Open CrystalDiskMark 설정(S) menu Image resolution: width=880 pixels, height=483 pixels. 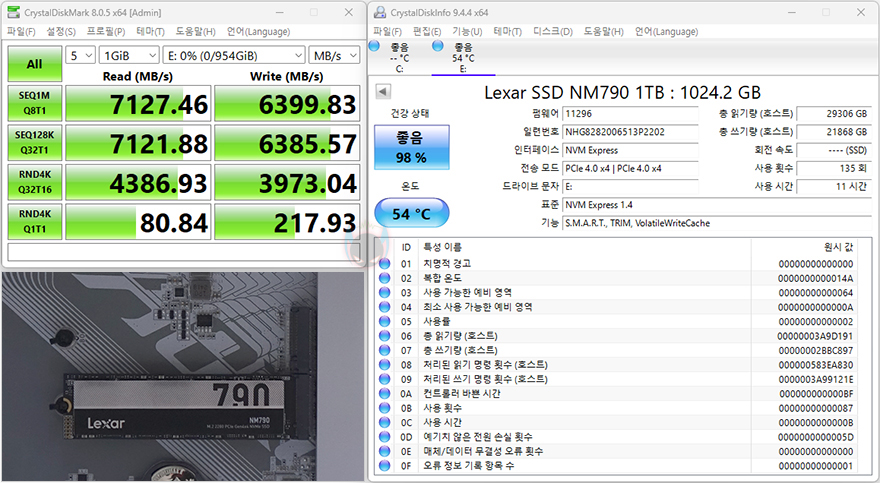click(61, 31)
